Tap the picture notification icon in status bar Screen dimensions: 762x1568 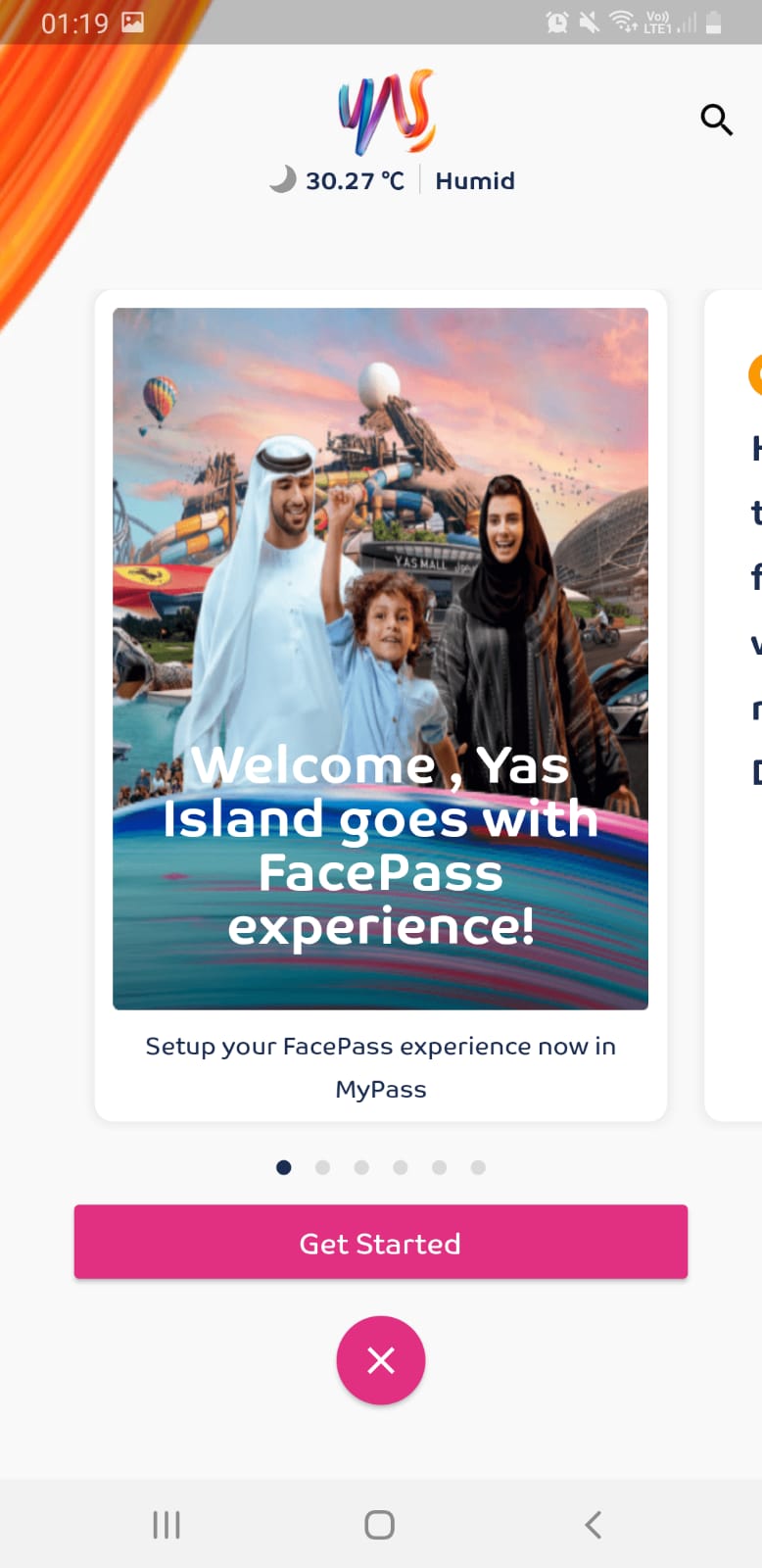coord(133,23)
